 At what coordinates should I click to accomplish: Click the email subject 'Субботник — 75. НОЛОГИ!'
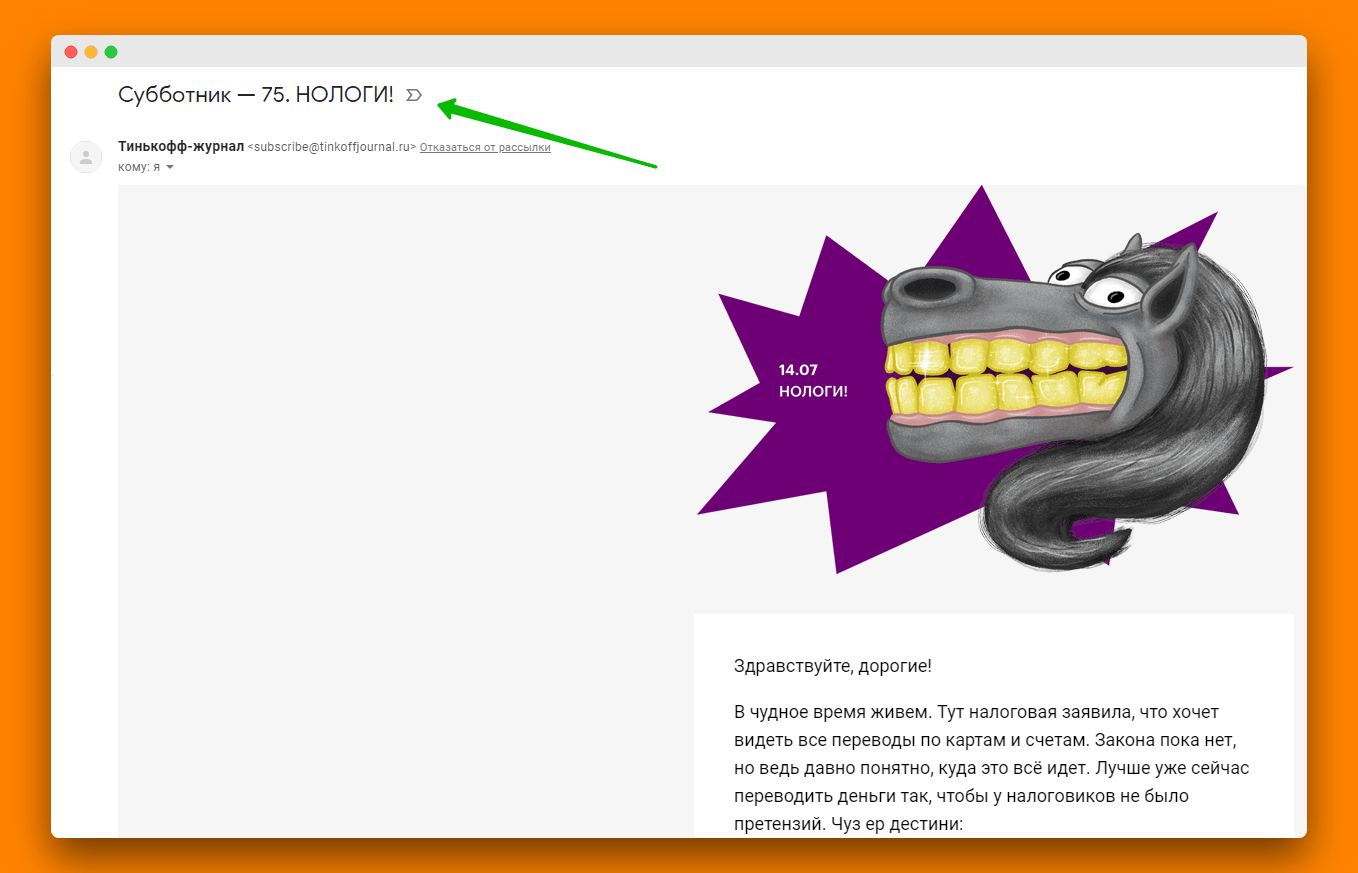coord(256,95)
